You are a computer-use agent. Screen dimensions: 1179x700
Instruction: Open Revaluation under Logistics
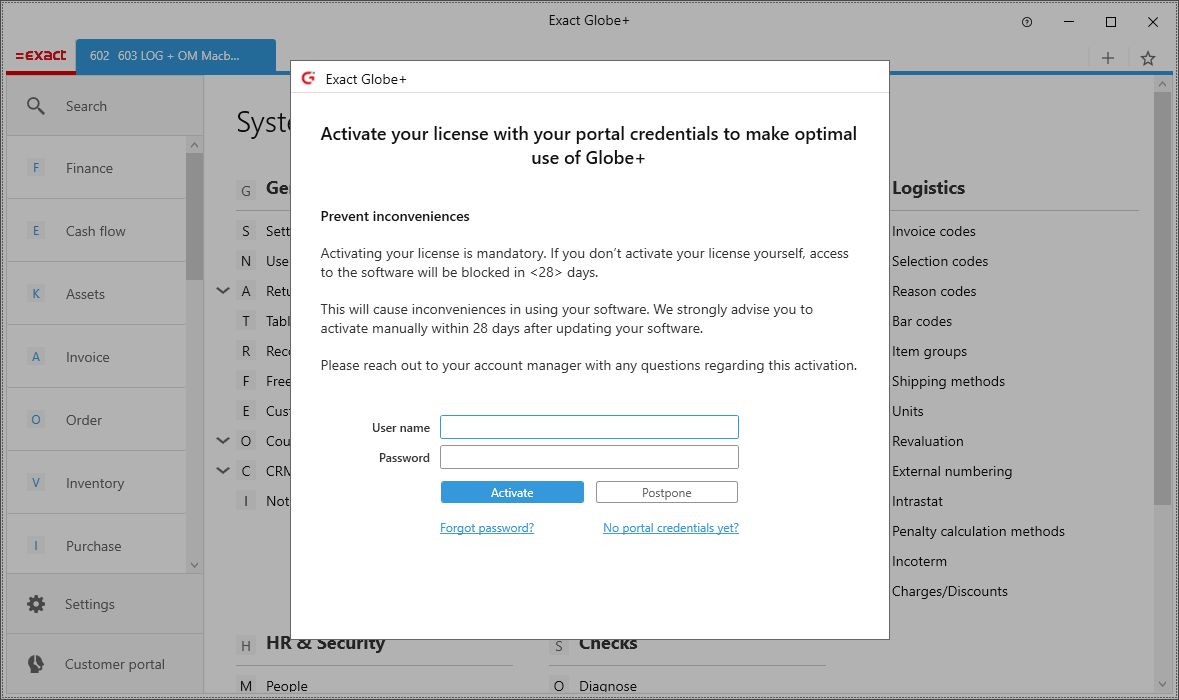click(928, 441)
